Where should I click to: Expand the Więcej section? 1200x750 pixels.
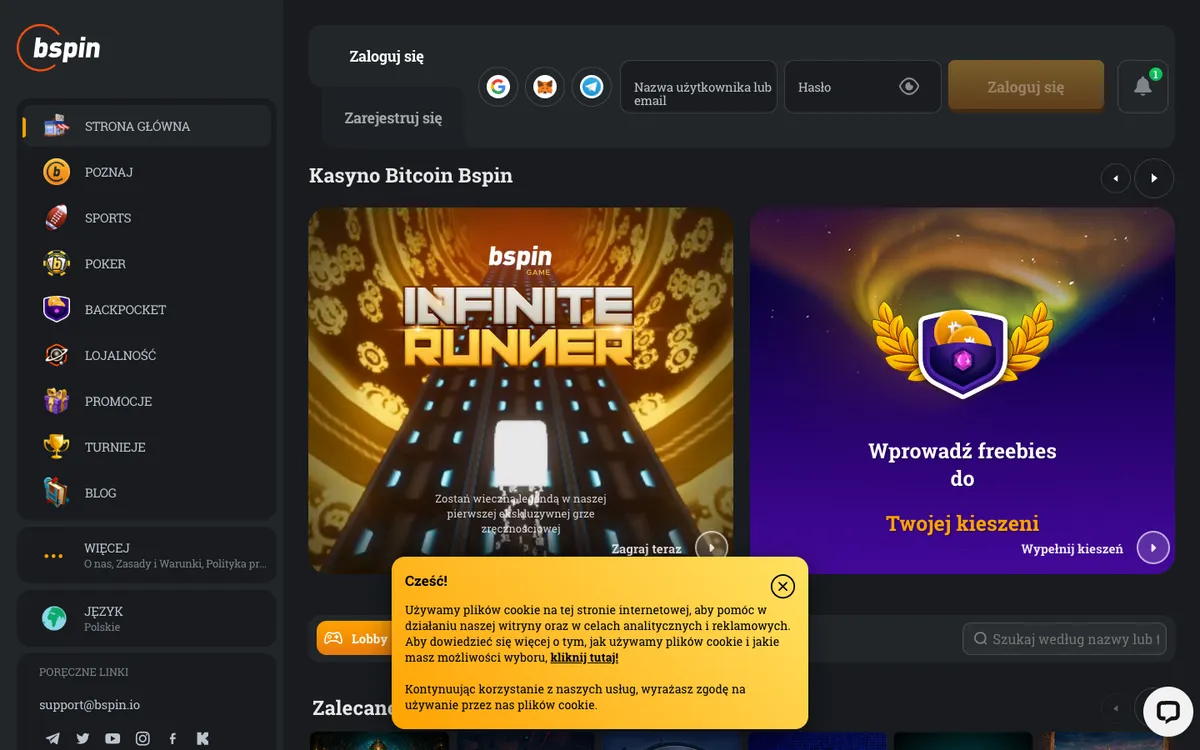pyautogui.click(x=147, y=555)
